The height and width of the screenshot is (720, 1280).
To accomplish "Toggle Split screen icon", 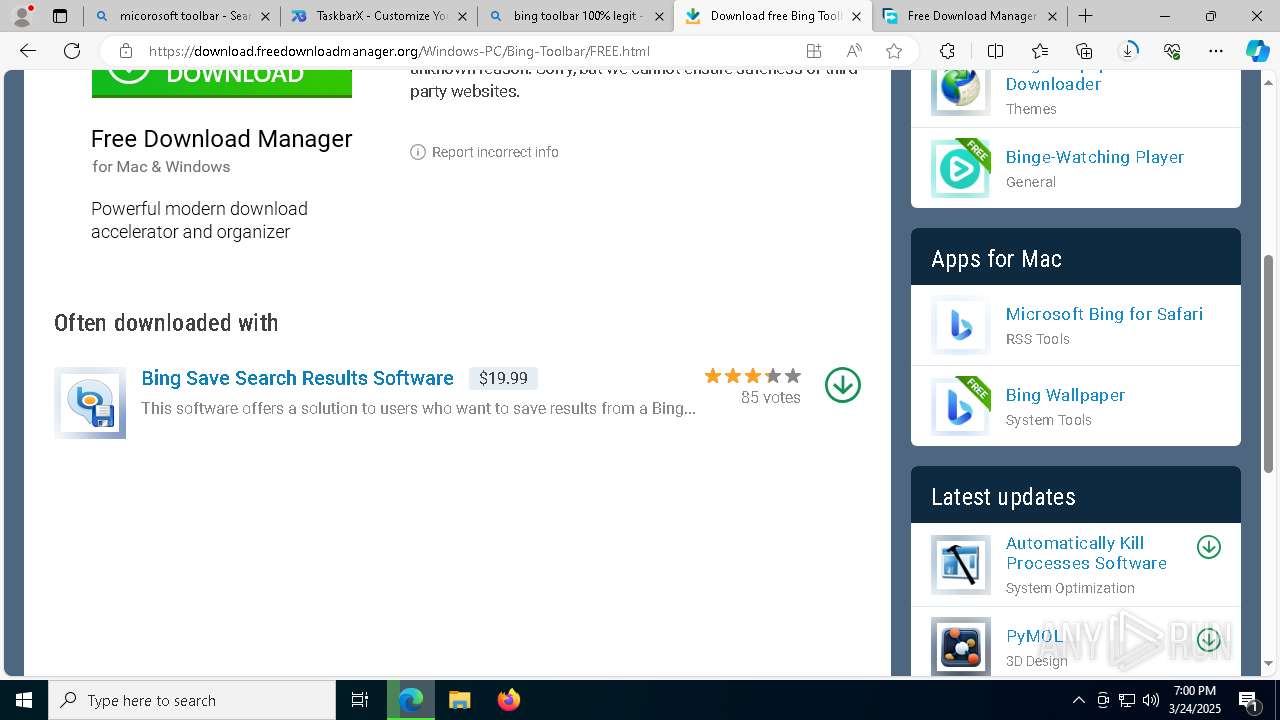I will click(x=995, y=51).
